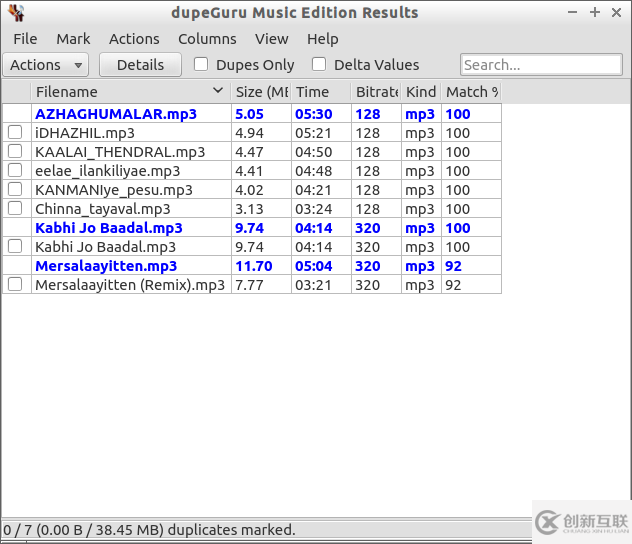Image resolution: width=632 pixels, height=544 pixels.
Task: Open the Actions menu in menu bar
Action: point(134,39)
